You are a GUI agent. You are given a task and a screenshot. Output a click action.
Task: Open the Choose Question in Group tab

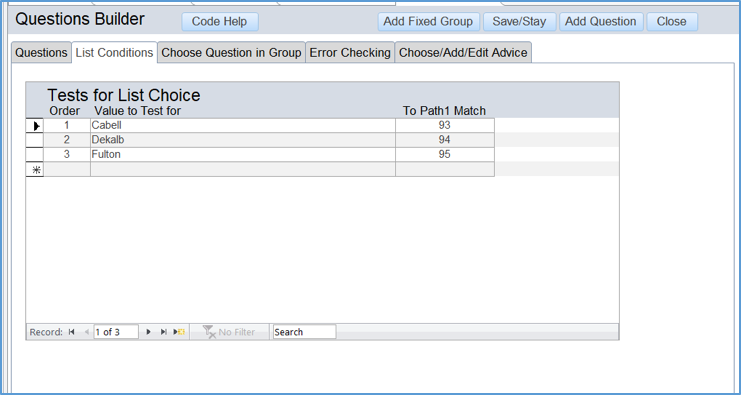231,52
